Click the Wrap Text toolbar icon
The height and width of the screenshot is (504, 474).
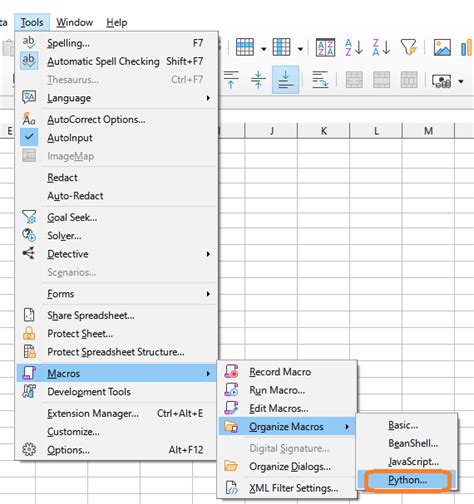(x=320, y=80)
